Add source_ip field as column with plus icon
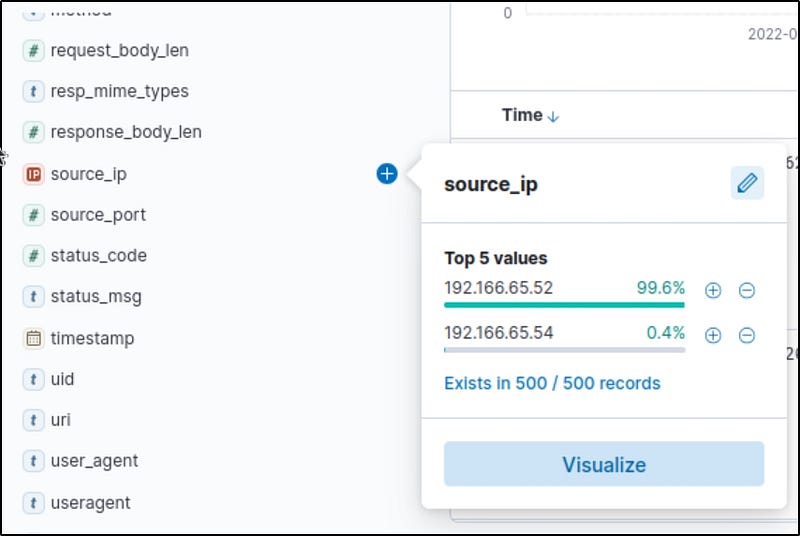The height and width of the screenshot is (536, 800). point(387,174)
